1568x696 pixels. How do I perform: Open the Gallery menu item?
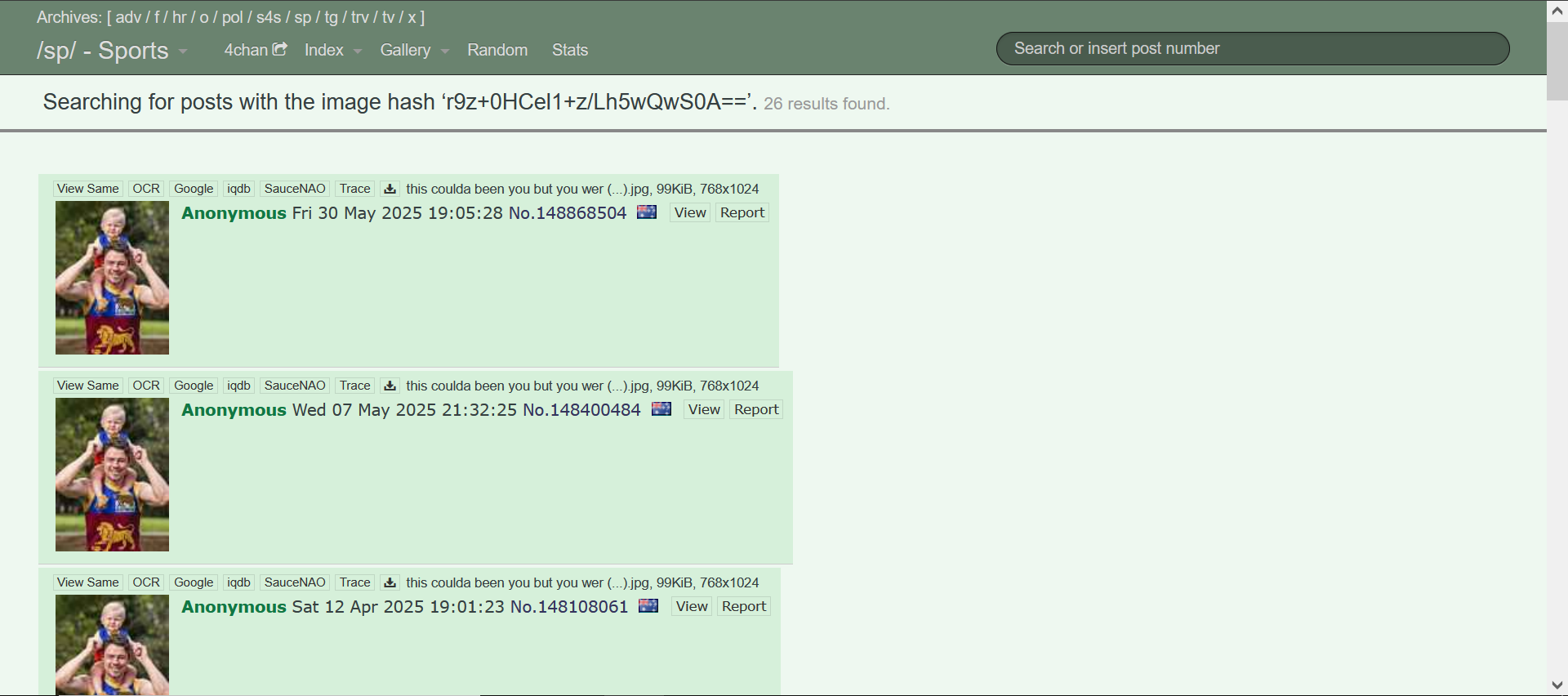click(405, 50)
